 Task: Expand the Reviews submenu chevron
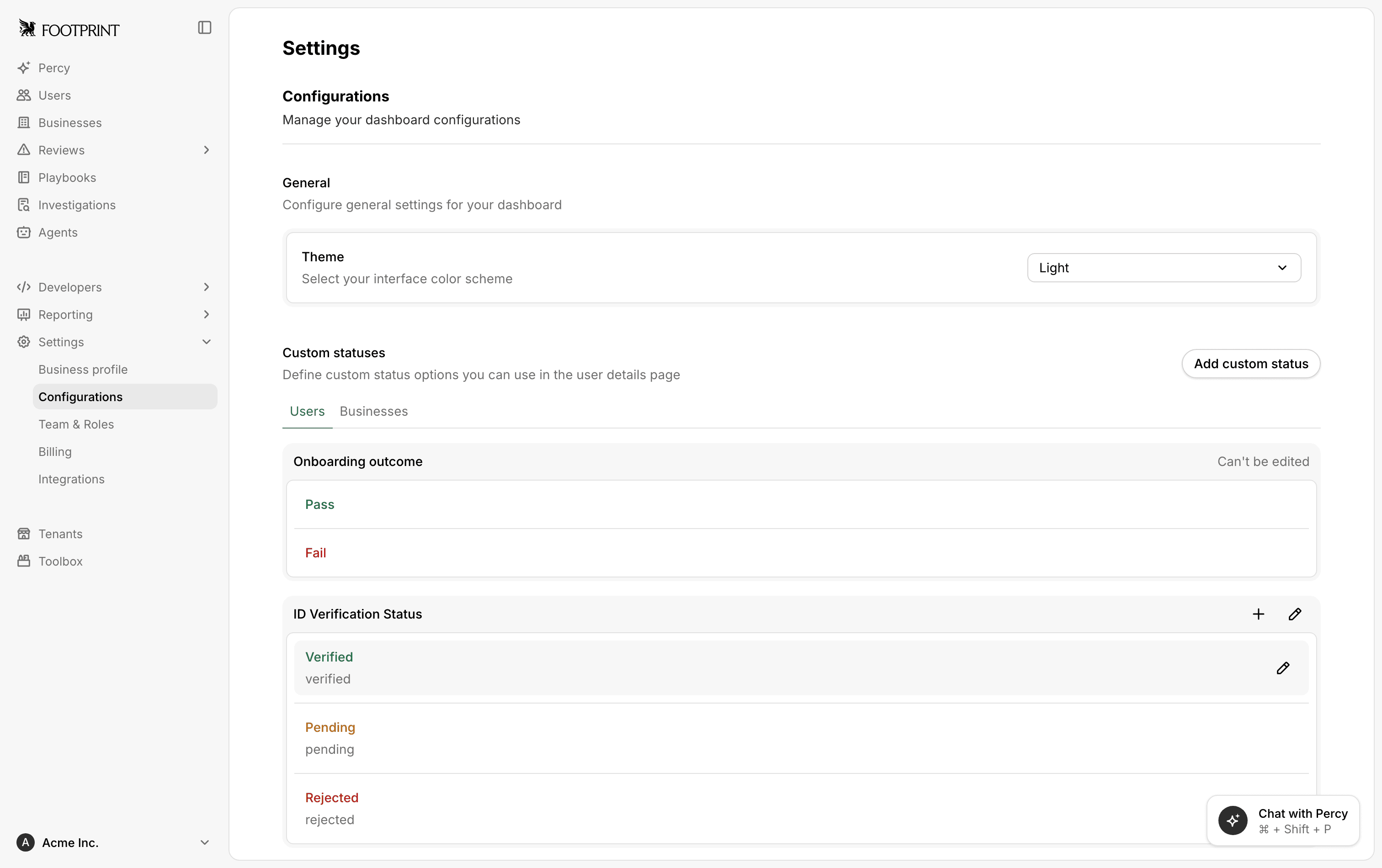[207, 150]
